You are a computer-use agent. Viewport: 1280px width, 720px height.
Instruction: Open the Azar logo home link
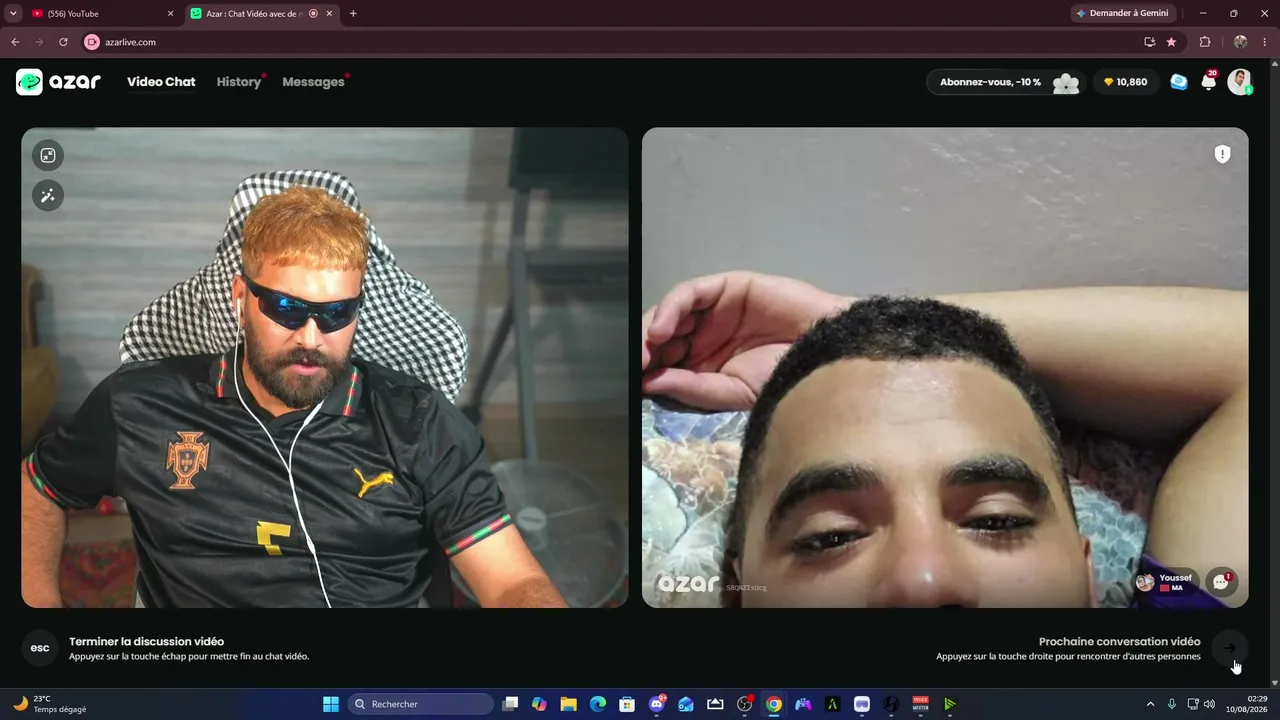pyautogui.click(x=58, y=82)
